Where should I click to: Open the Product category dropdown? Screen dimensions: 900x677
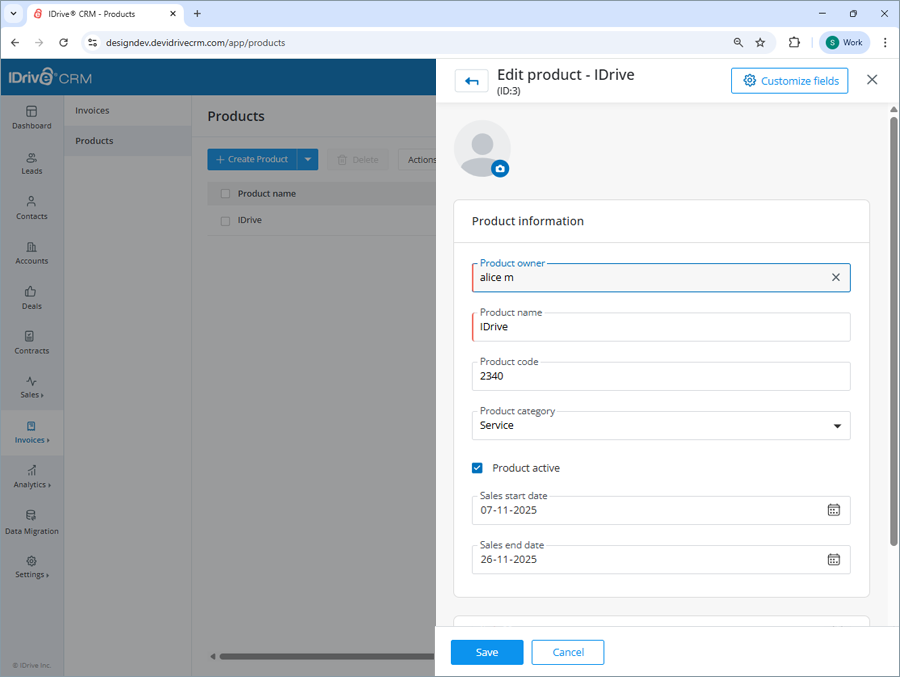click(837, 425)
